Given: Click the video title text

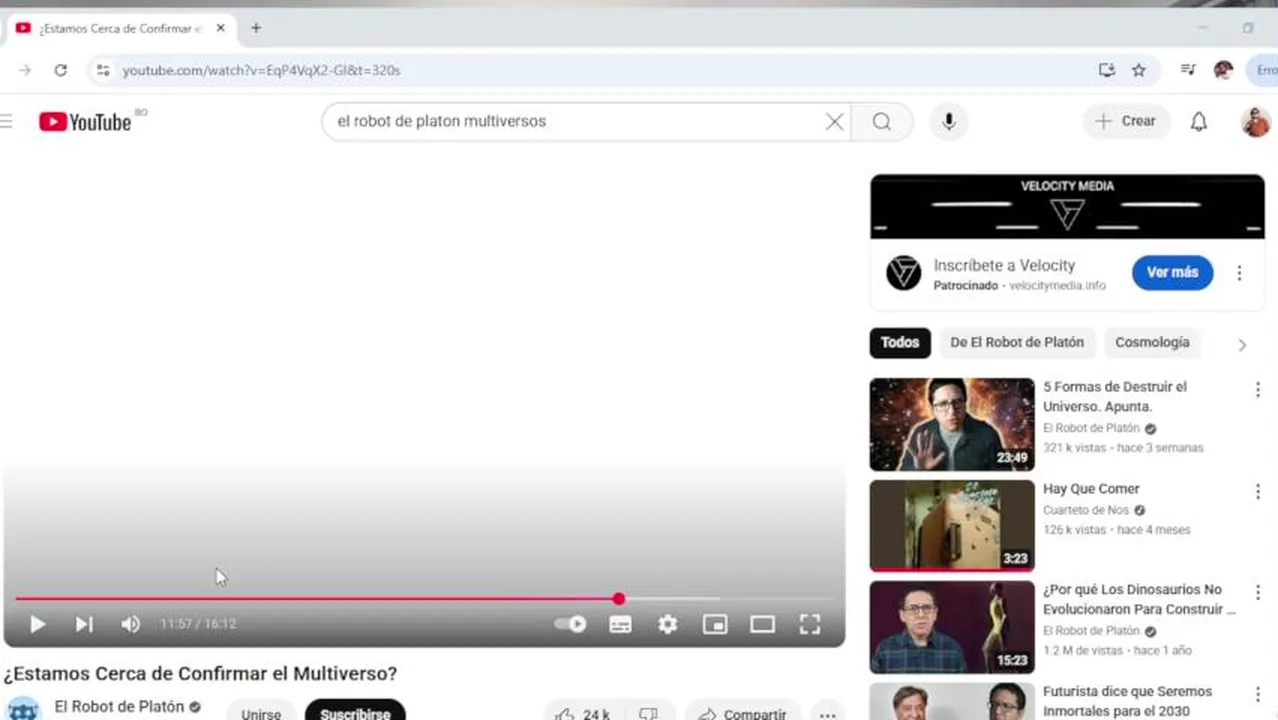Looking at the screenshot, I should pyautogui.click(x=200, y=674).
